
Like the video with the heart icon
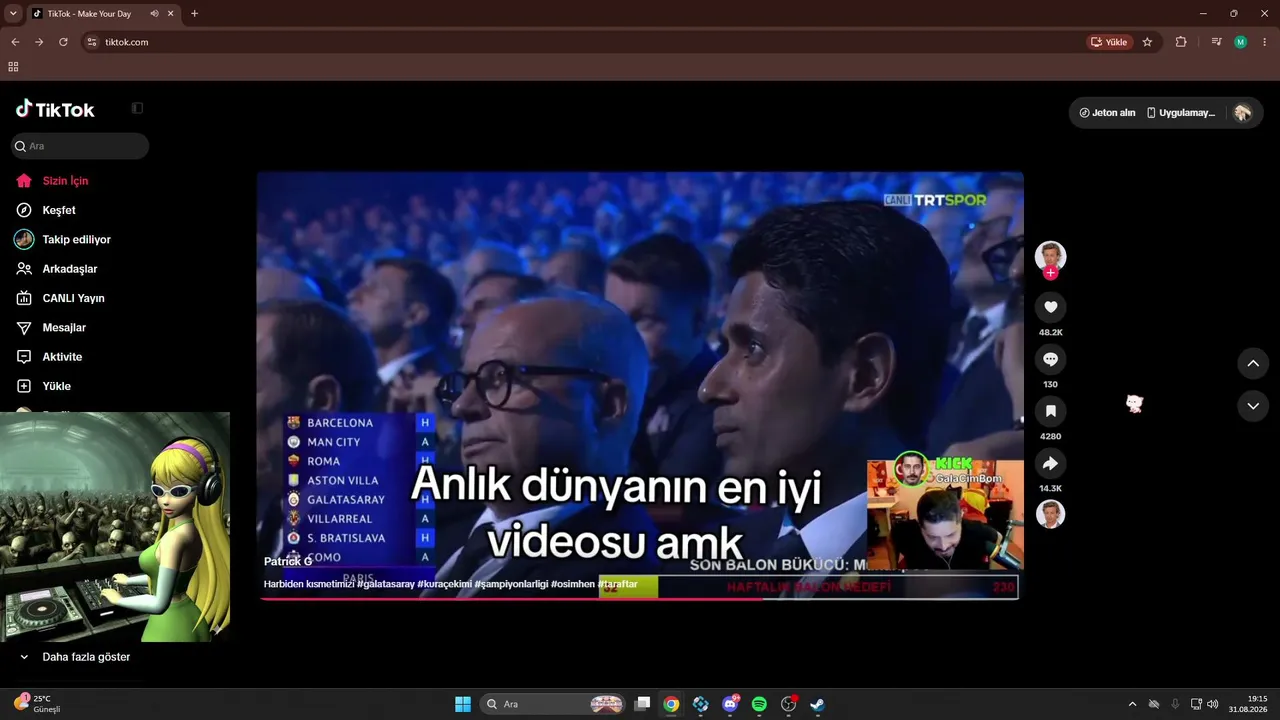point(1050,307)
